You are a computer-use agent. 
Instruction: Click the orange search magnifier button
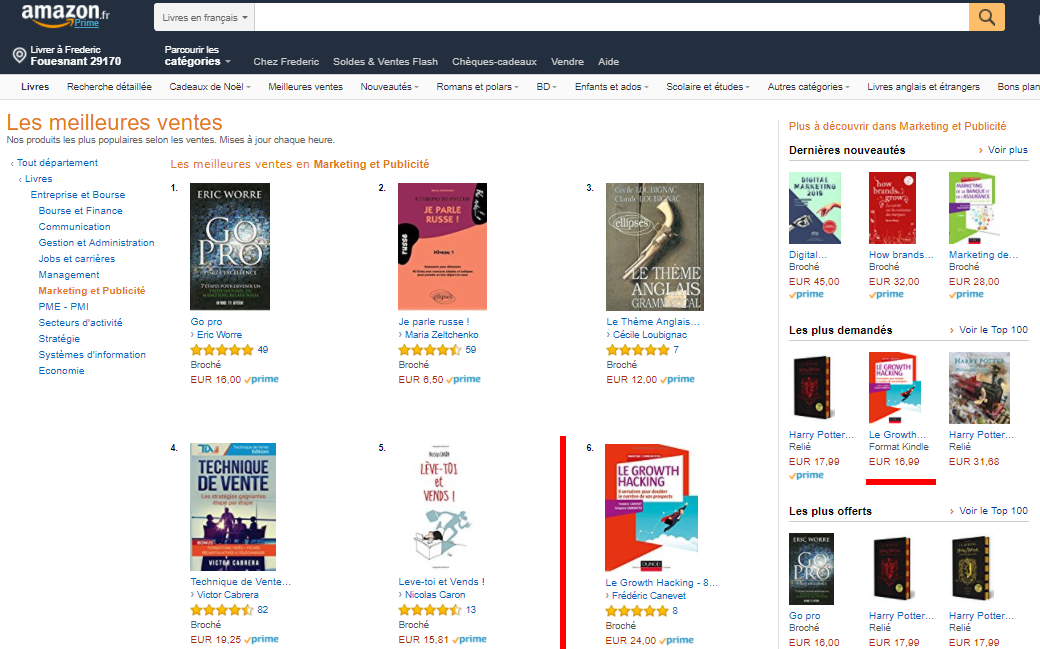986,17
